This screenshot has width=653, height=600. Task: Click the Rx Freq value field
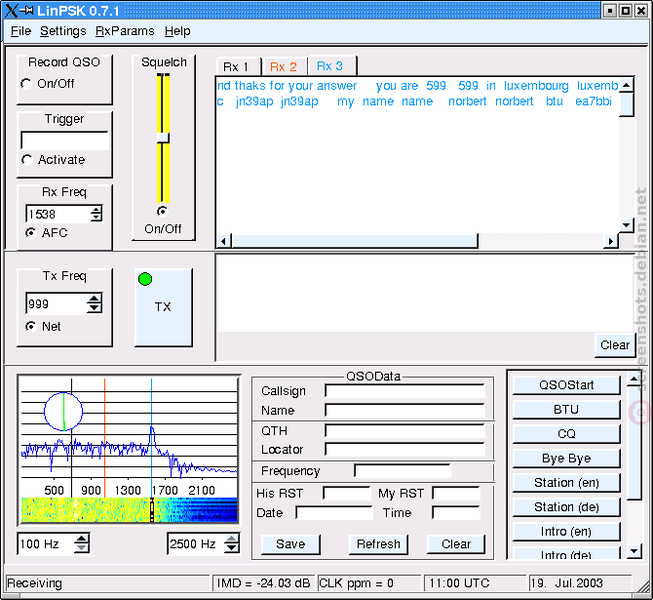58,214
